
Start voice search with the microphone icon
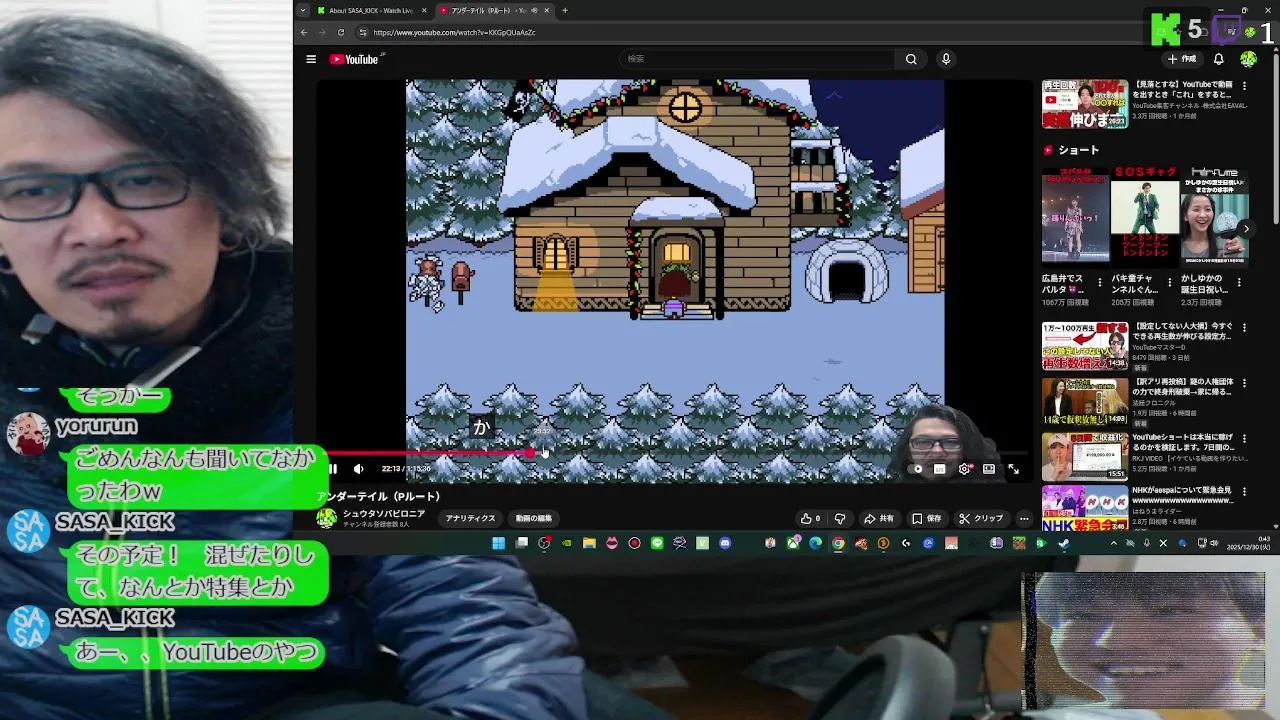click(x=945, y=59)
